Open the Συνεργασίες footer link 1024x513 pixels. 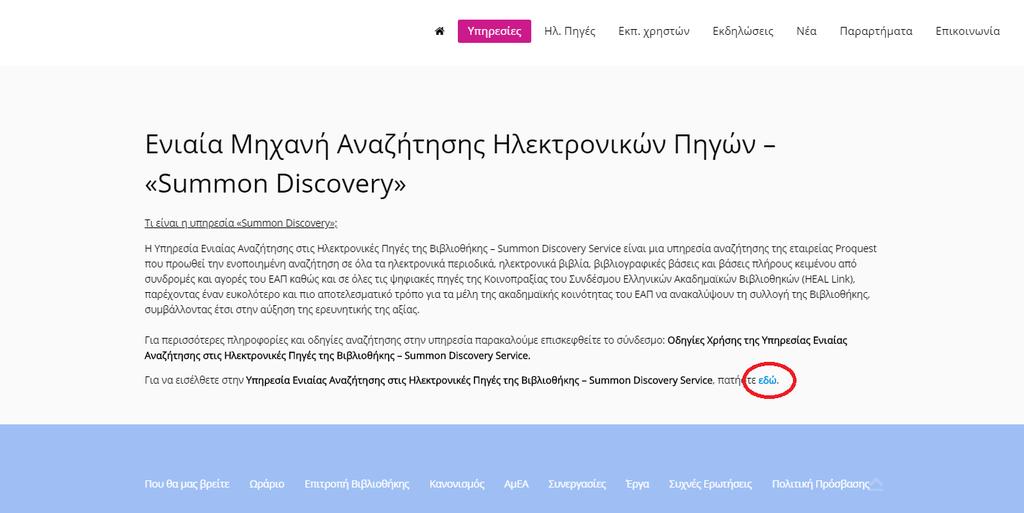pyautogui.click(x=577, y=484)
